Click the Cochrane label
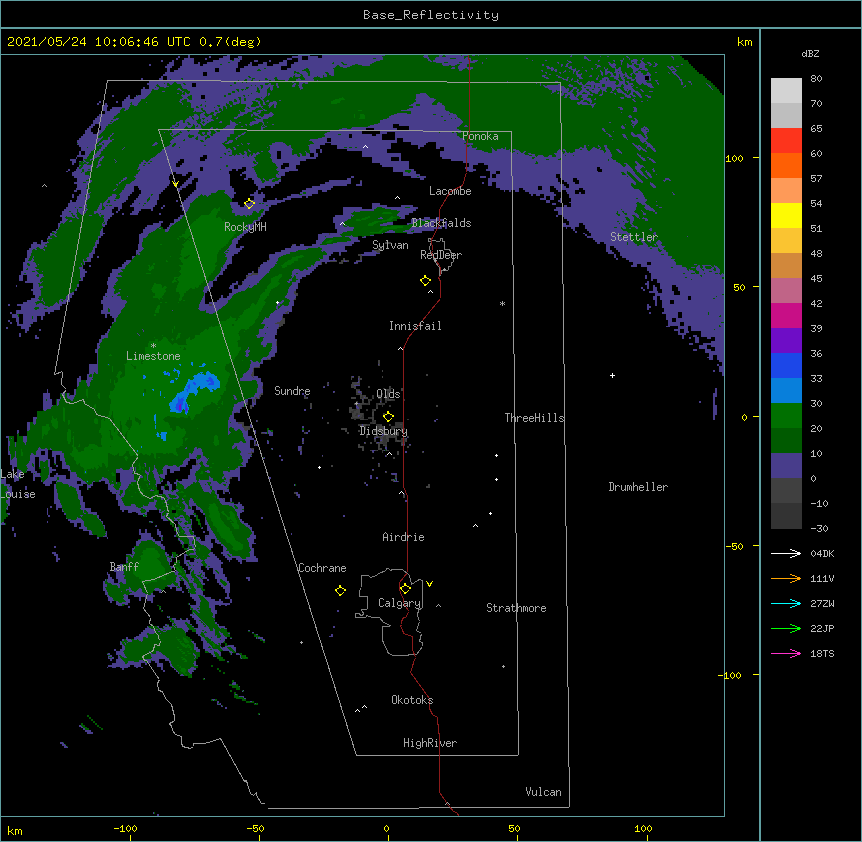The height and width of the screenshot is (842, 862). pos(322,568)
